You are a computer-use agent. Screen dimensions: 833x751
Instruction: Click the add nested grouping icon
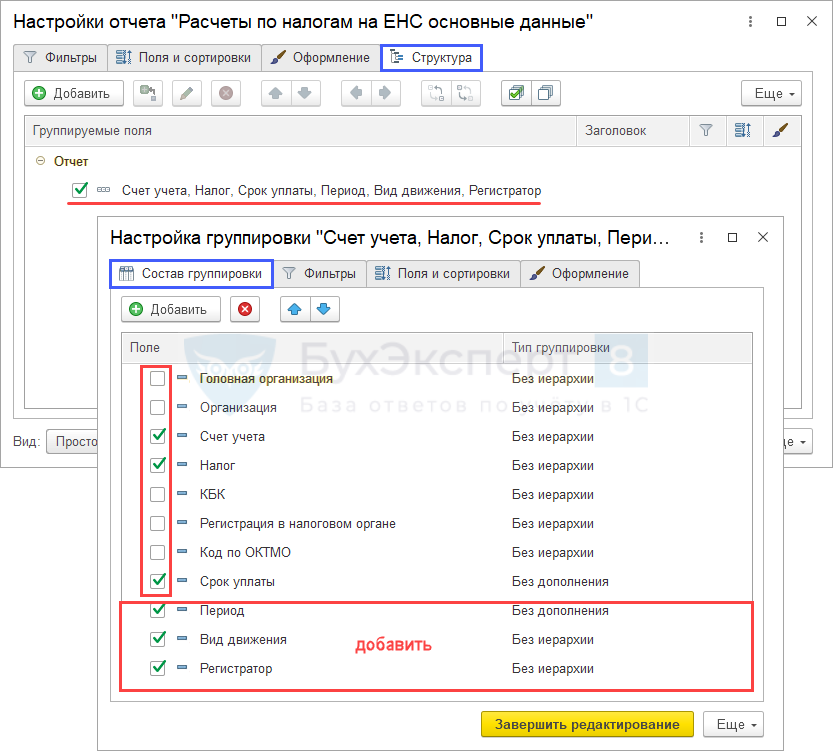click(148, 93)
